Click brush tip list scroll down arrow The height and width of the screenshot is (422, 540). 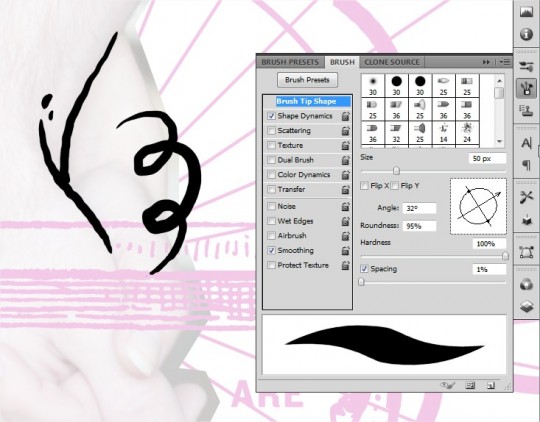point(499,141)
